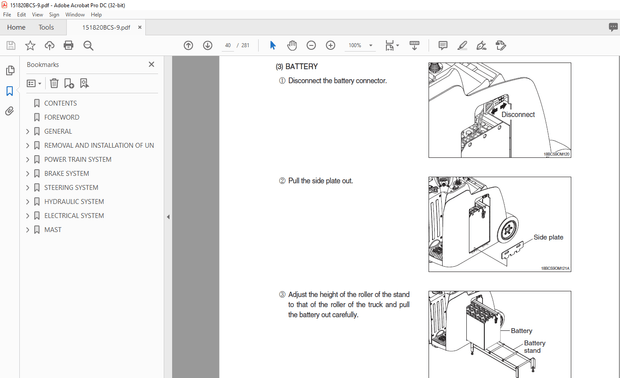
Task: Switch to the Tools tab
Action: point(46,27)
